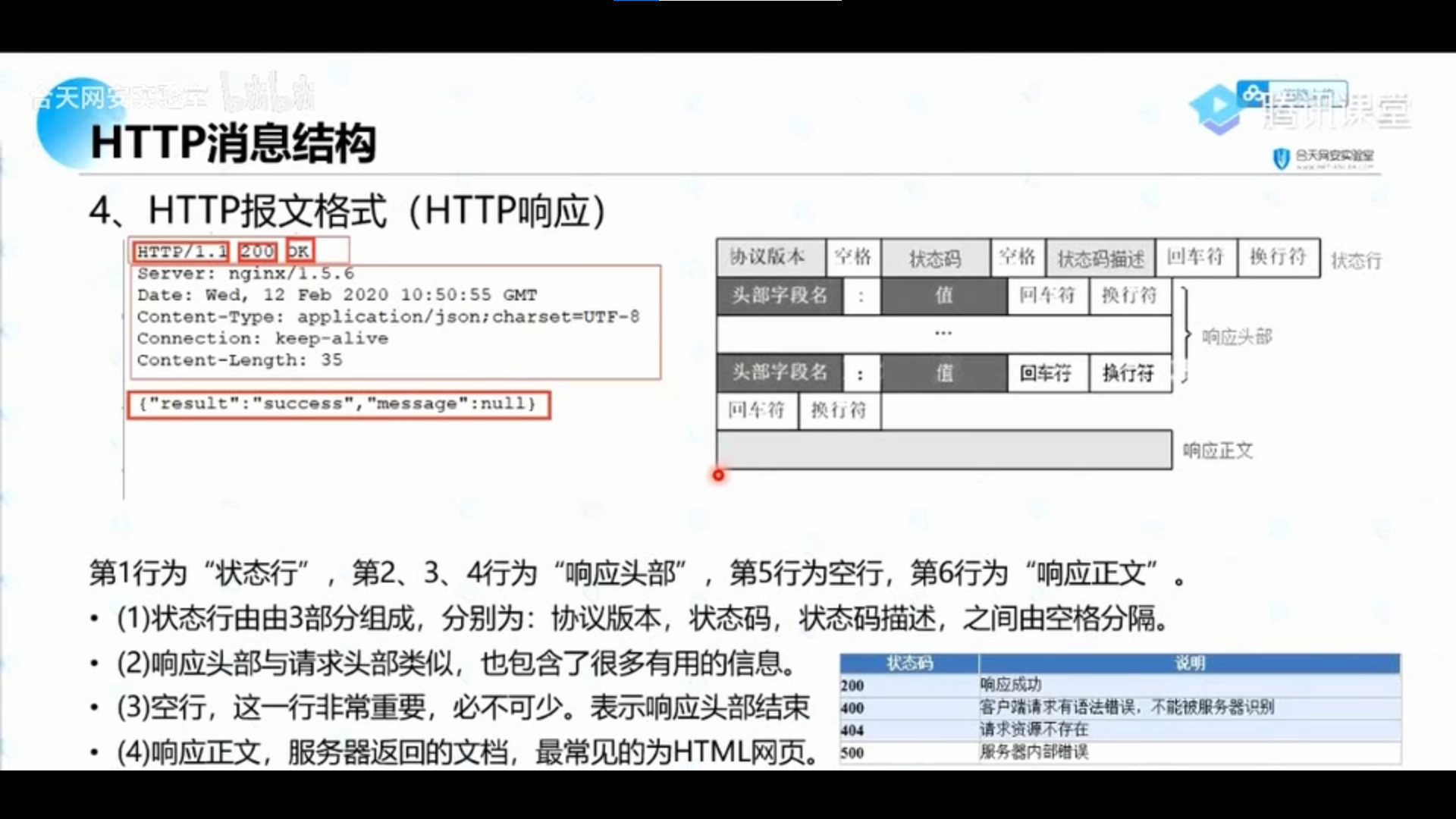Click the red laser pointer dot

718,475
